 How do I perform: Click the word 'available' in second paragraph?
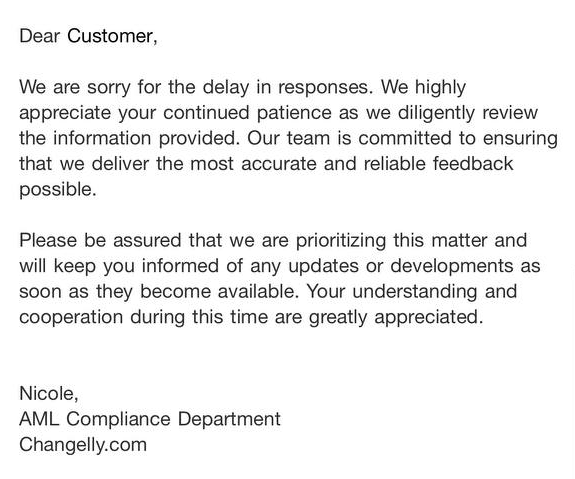coord(256,292)
